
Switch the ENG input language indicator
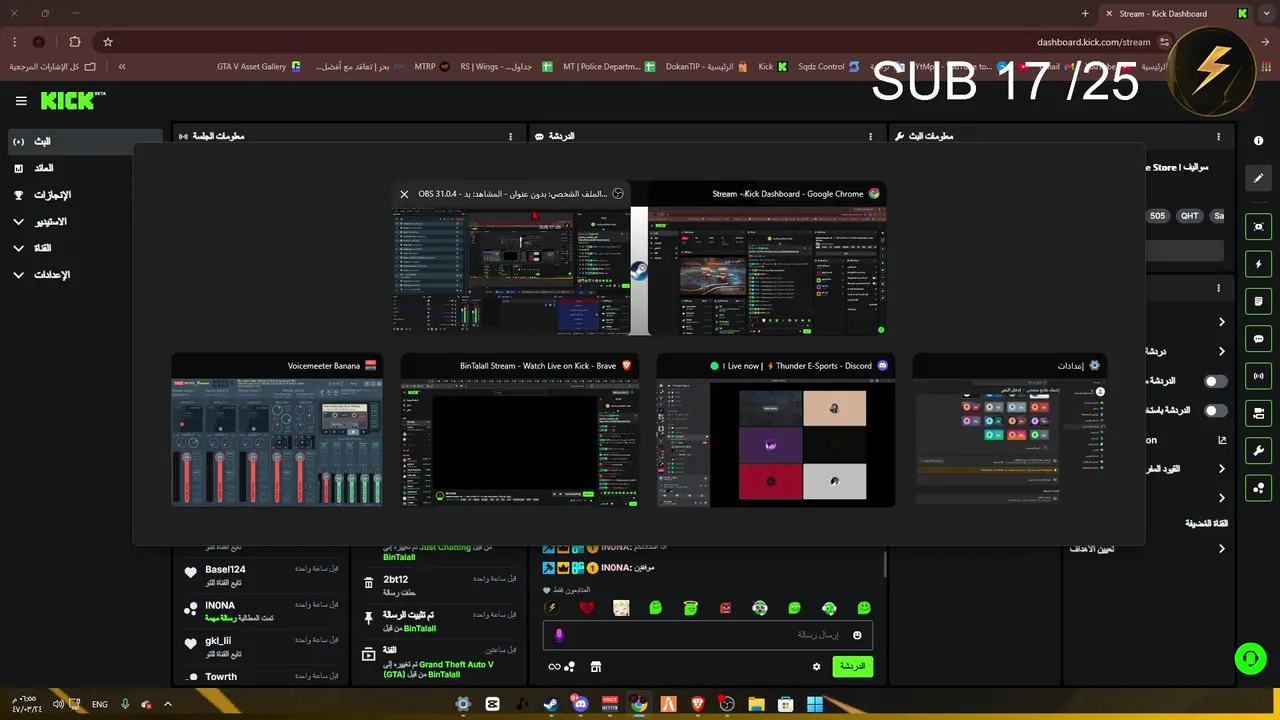(x=100, y=704)
